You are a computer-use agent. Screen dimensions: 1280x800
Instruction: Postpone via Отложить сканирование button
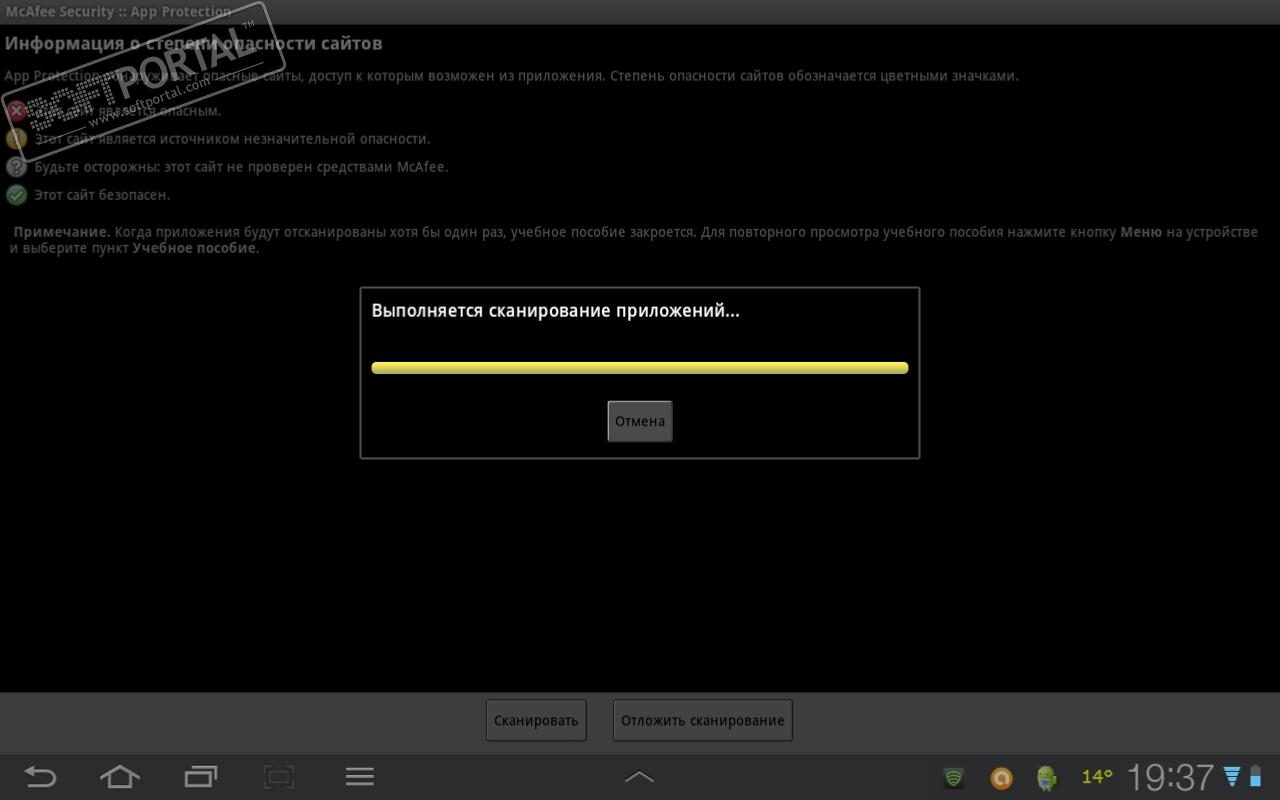pyautogui.click(x=702, y=720)
